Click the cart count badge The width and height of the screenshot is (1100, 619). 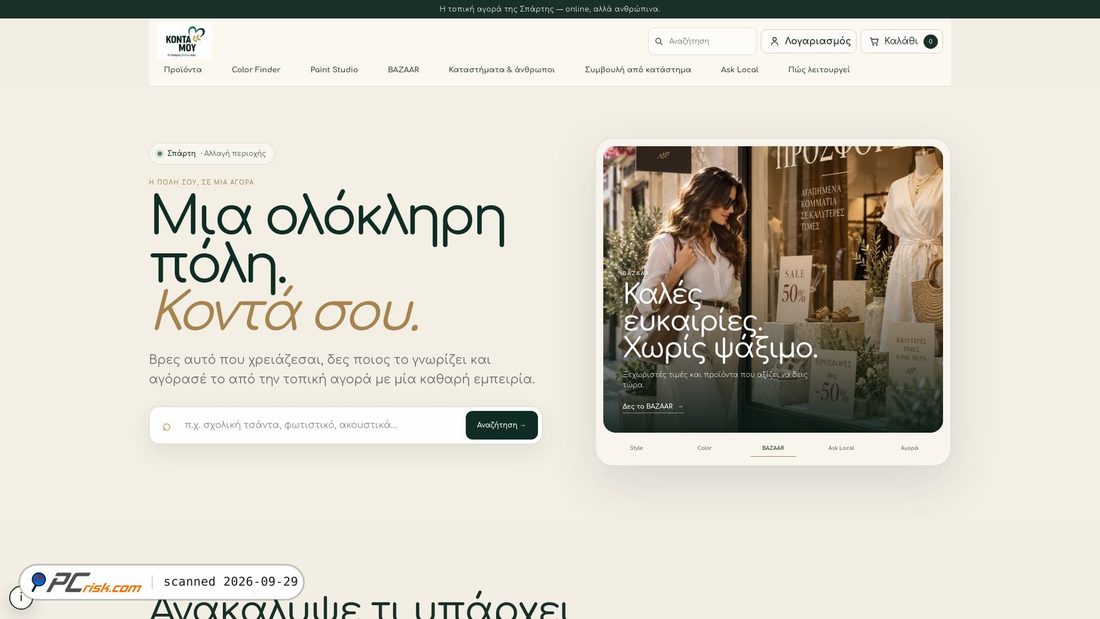(930, 41)
